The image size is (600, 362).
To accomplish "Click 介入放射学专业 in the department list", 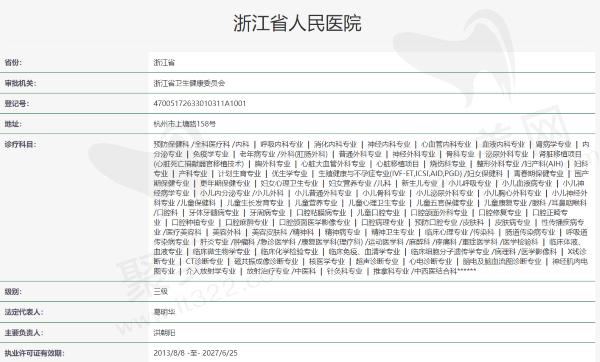I will pos(211,271).
